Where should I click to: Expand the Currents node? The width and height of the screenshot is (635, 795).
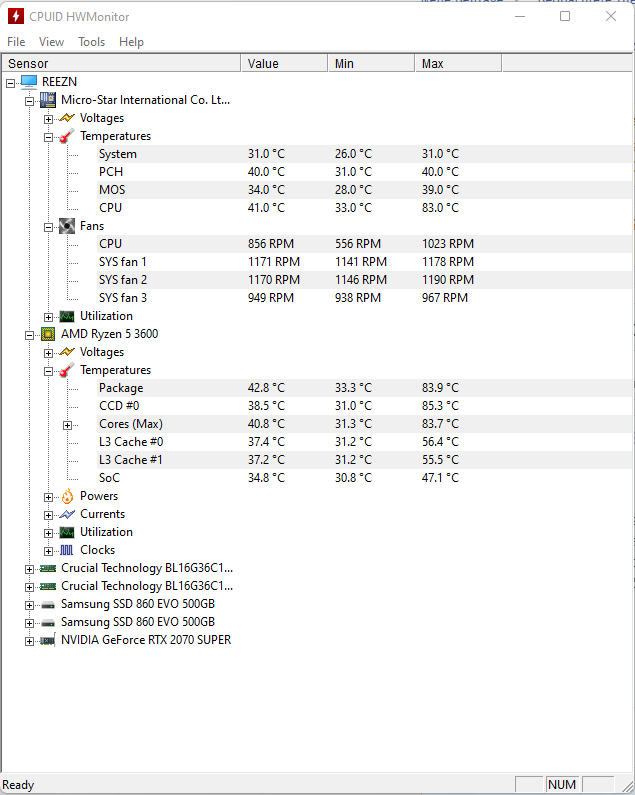tap(48, 516)
